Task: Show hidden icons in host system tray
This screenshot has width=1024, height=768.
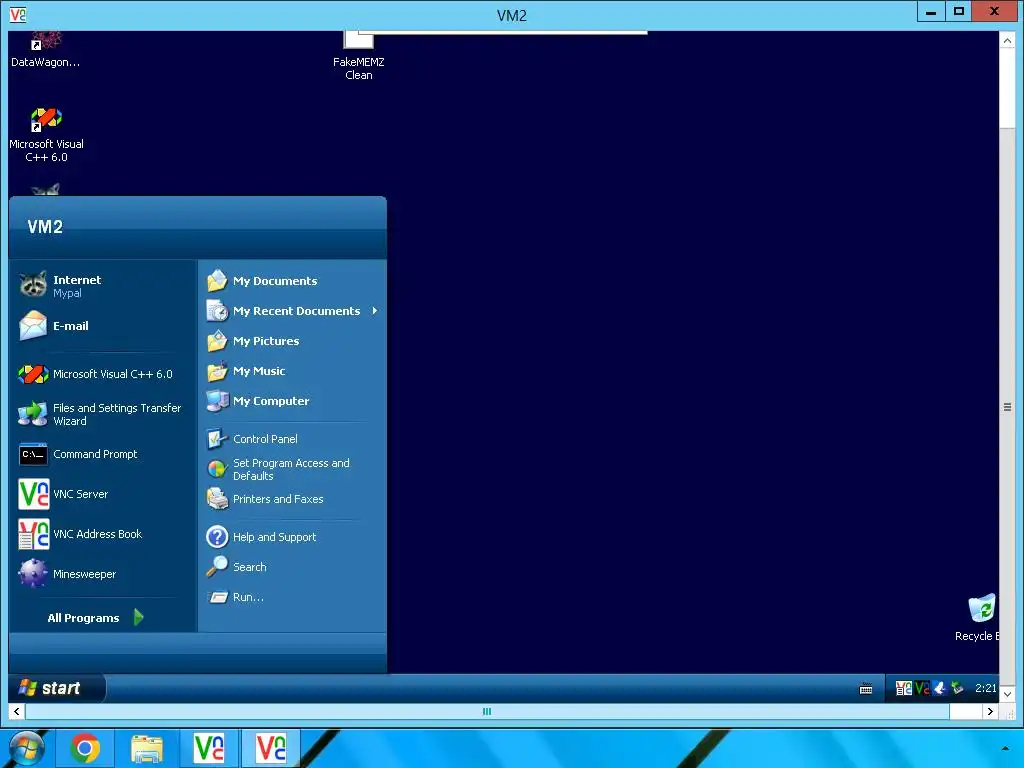Action: [1005, 749]
